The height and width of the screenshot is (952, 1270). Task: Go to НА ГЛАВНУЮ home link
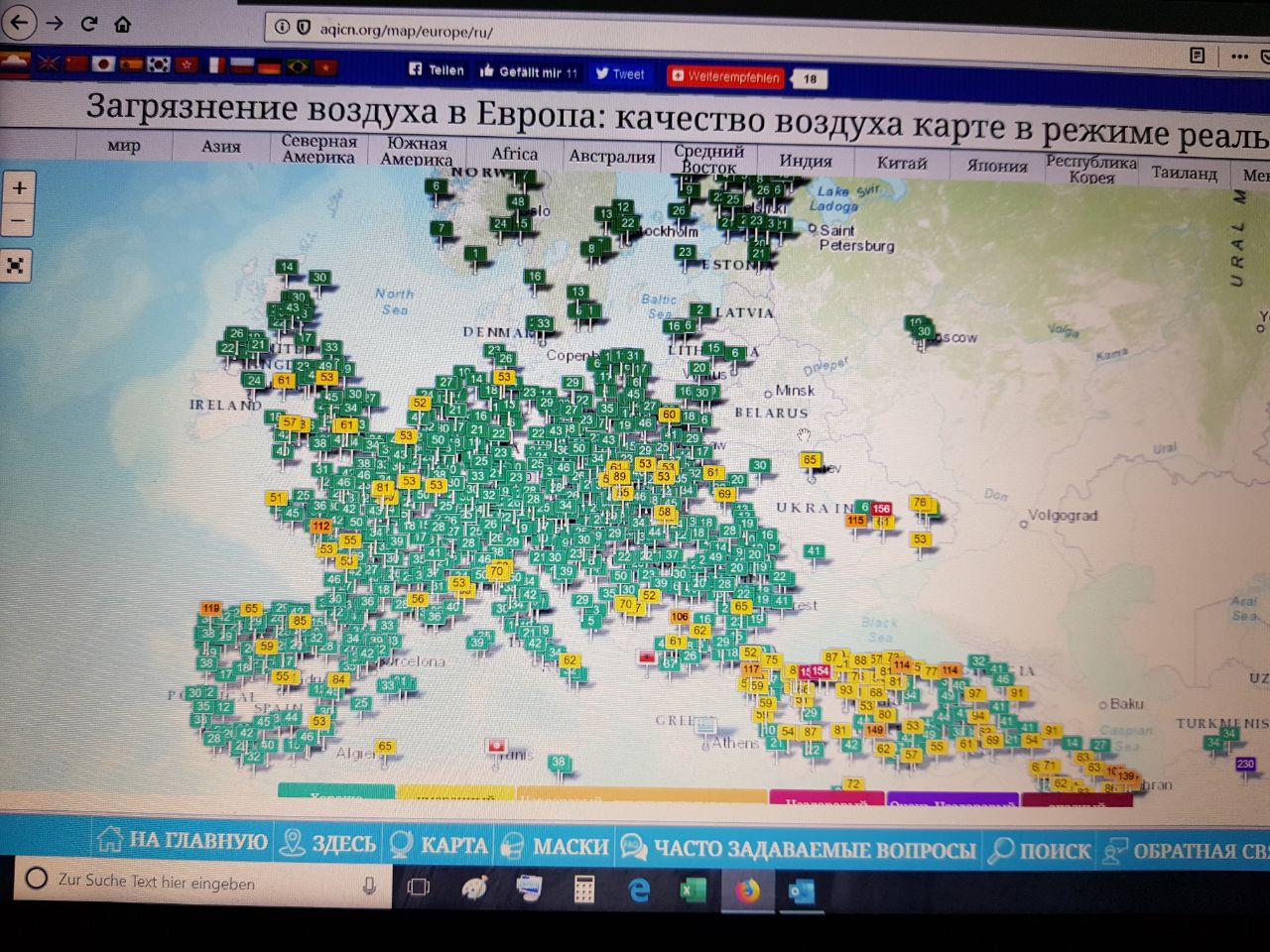tap(183, 841)
